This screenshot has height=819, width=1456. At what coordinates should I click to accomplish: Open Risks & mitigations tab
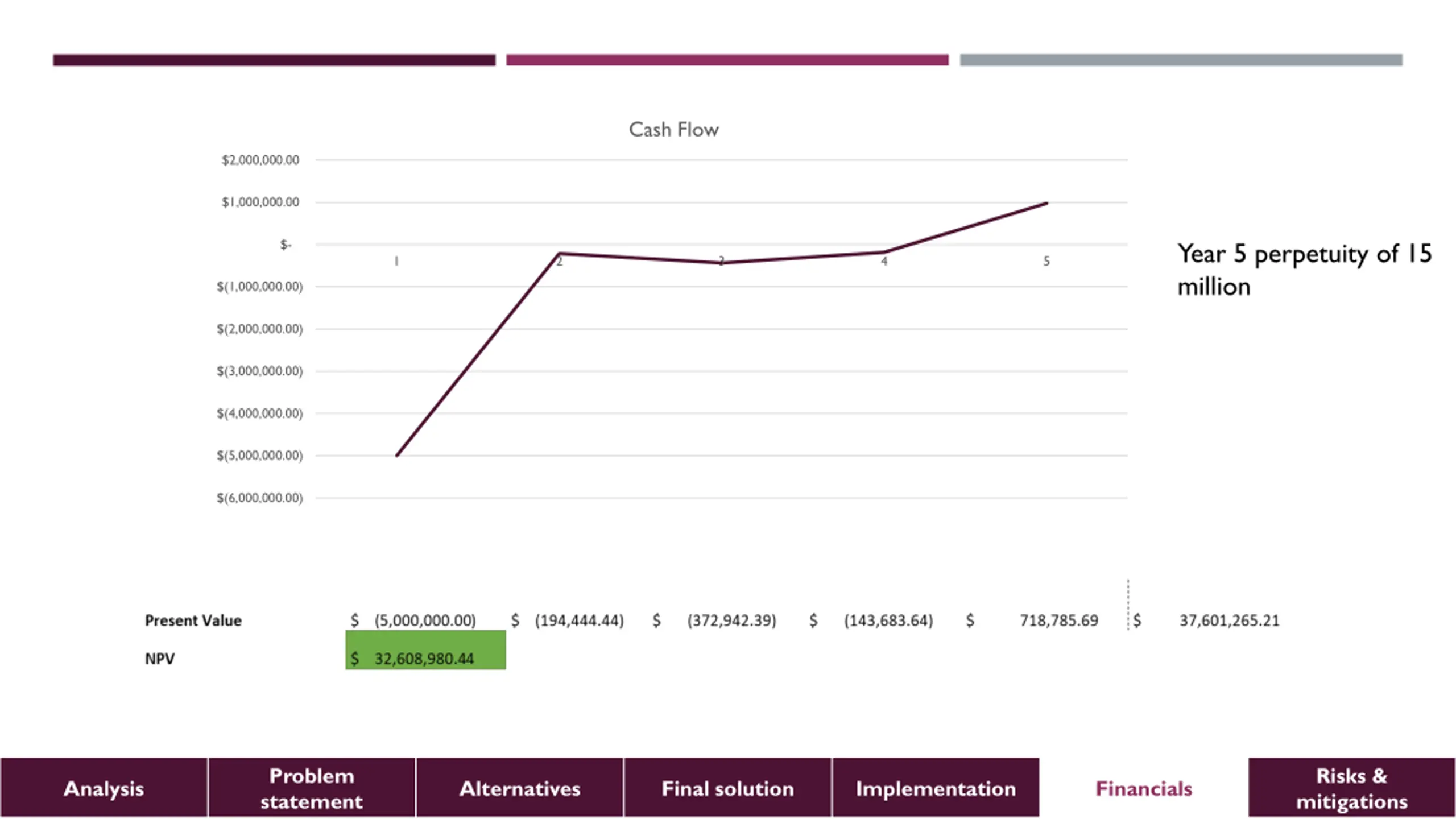[1352, 788]
